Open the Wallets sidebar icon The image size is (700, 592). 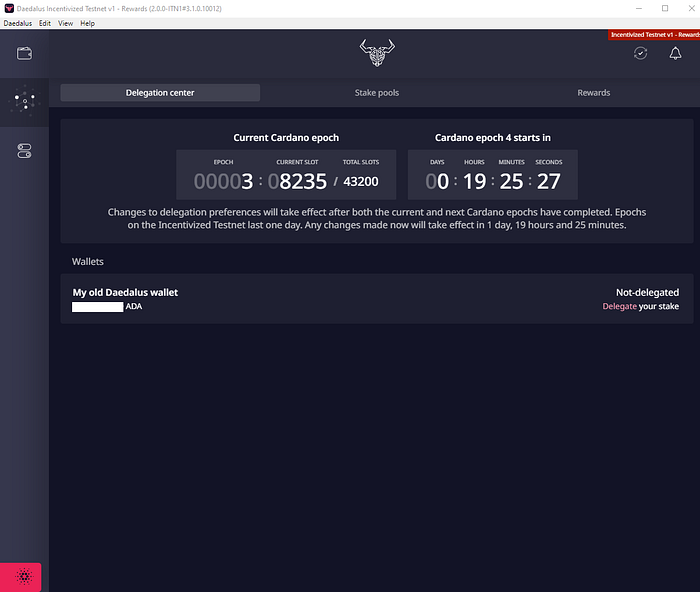(x=24, y=54)
